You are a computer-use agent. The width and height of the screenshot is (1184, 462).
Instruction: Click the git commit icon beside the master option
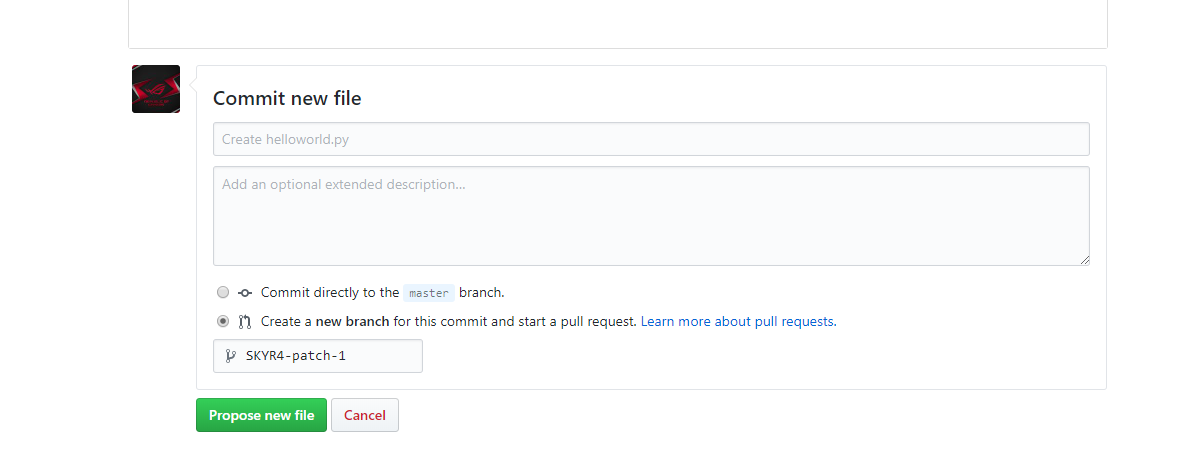(245, 293)
